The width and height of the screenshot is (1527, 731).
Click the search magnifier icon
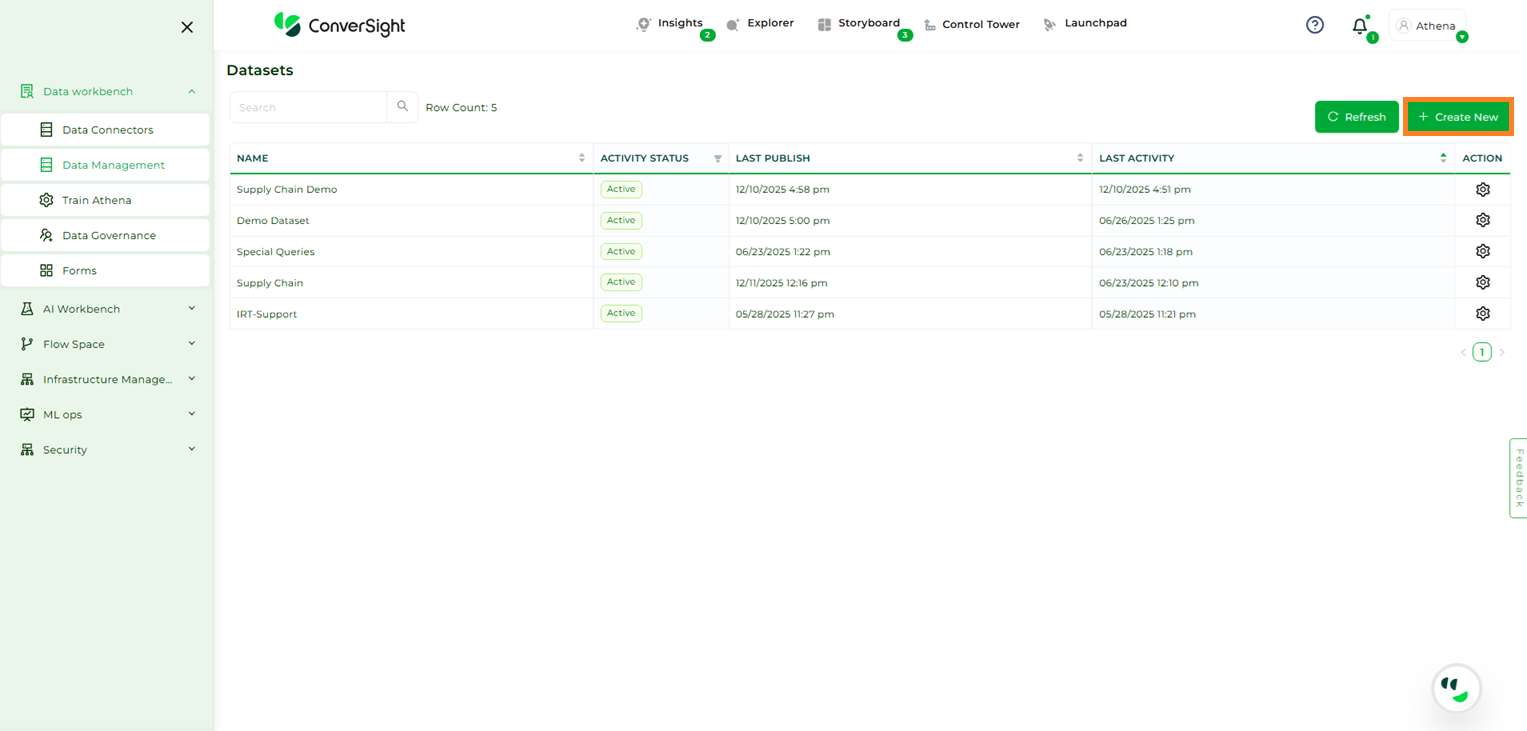(x=402, y=107)
